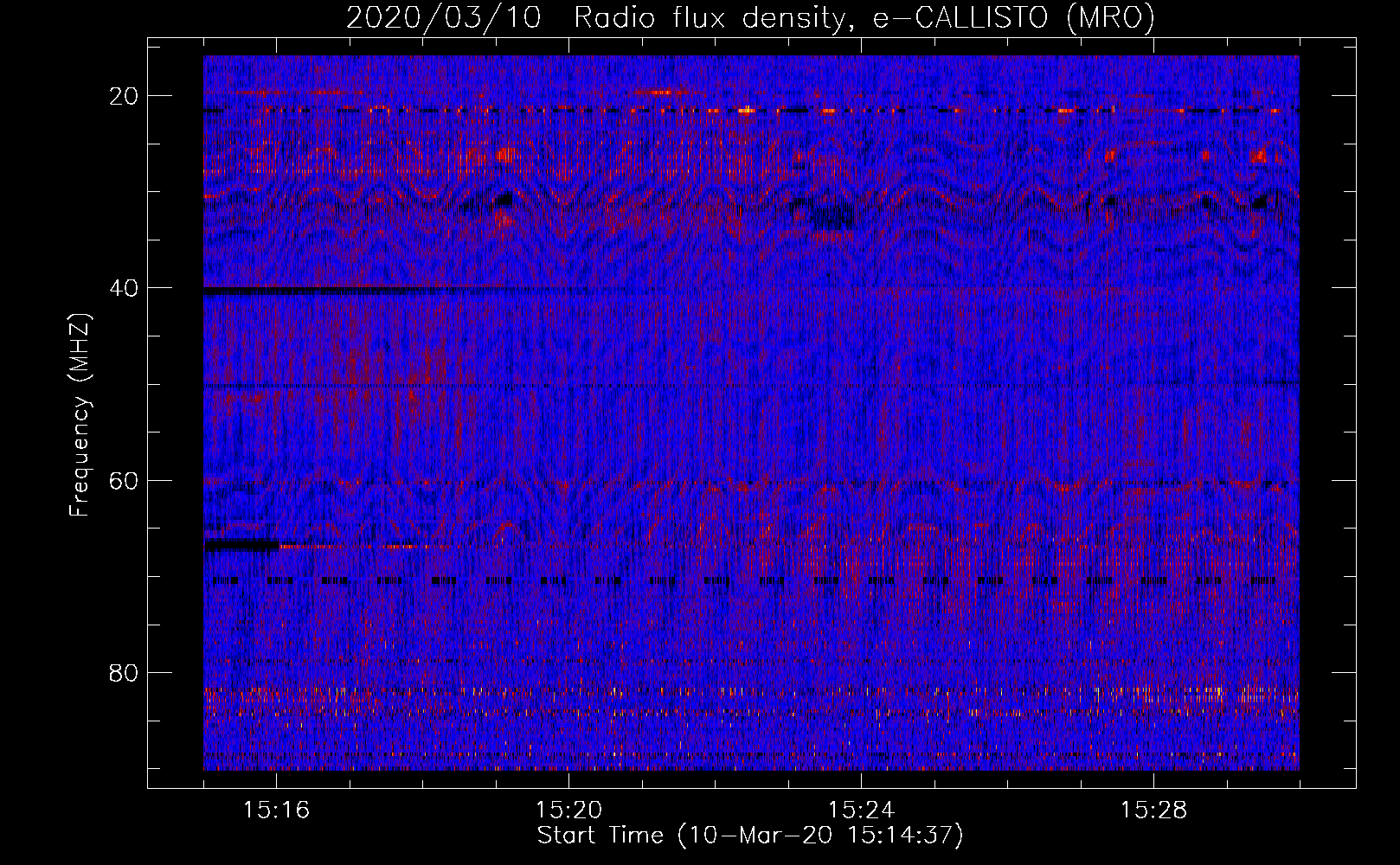Click the plot title '2020/03/10 Radio flux density, e-CALLISTO (MRO)'
Screen dimensions: 1400x865
pos(750,17)
